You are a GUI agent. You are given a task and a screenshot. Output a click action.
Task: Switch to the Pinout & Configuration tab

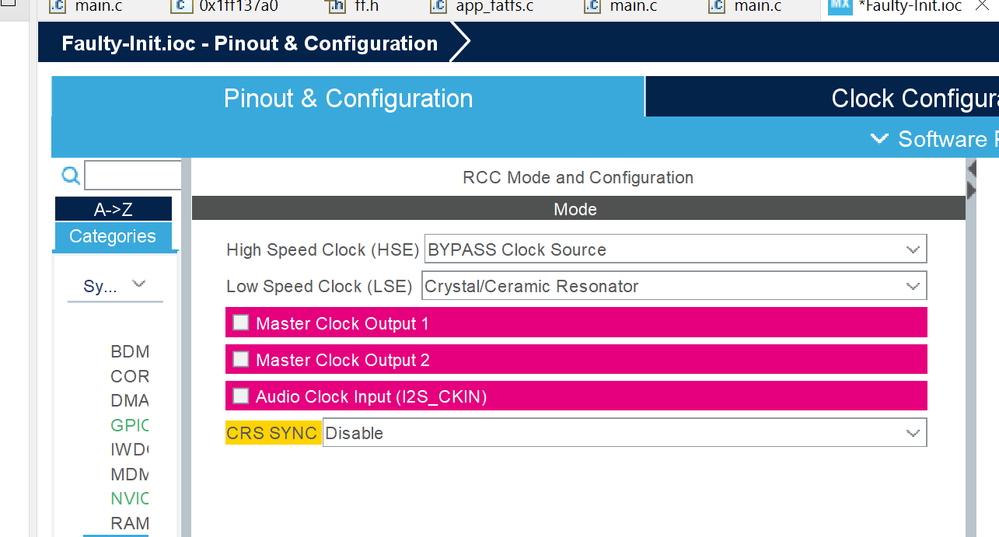[348, 98]
